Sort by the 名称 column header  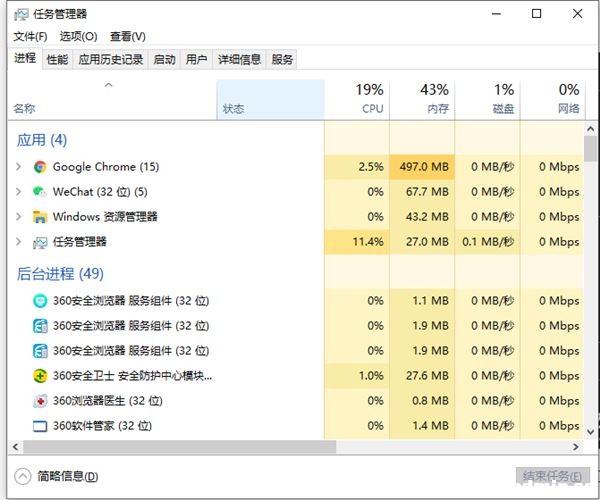pyautogui.click(x=112, y=100)
